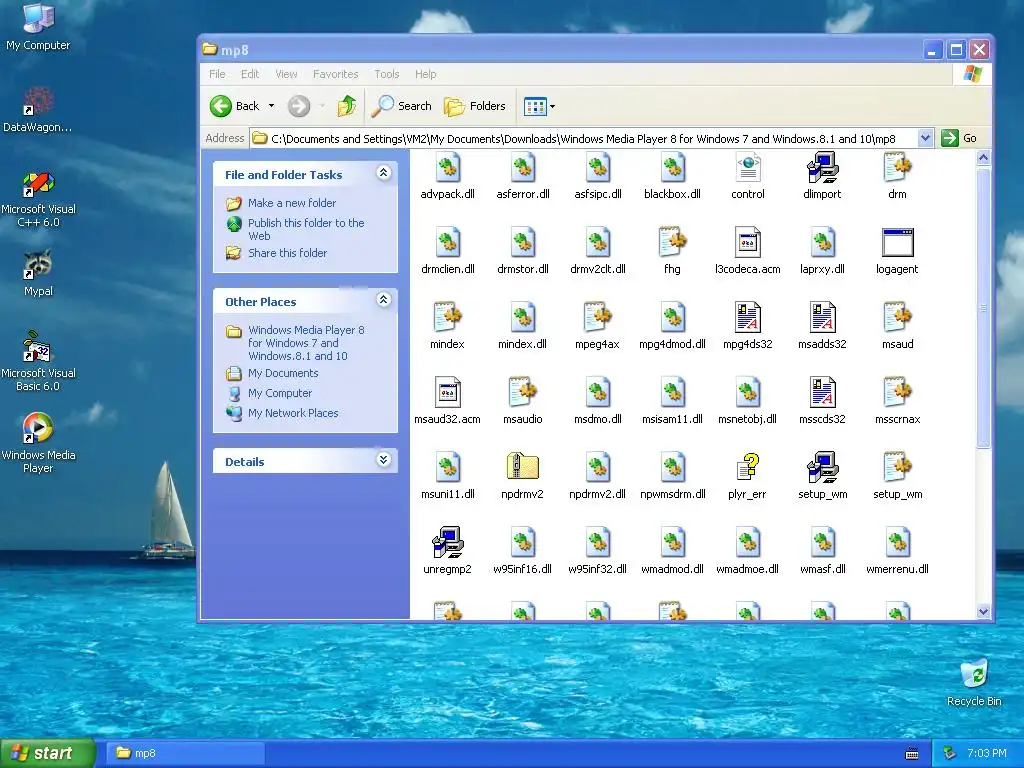The height and width of the screenshot is (768, 1024).
Task: Select the wmerrenu.dll file icon
Action: point(897,543)
